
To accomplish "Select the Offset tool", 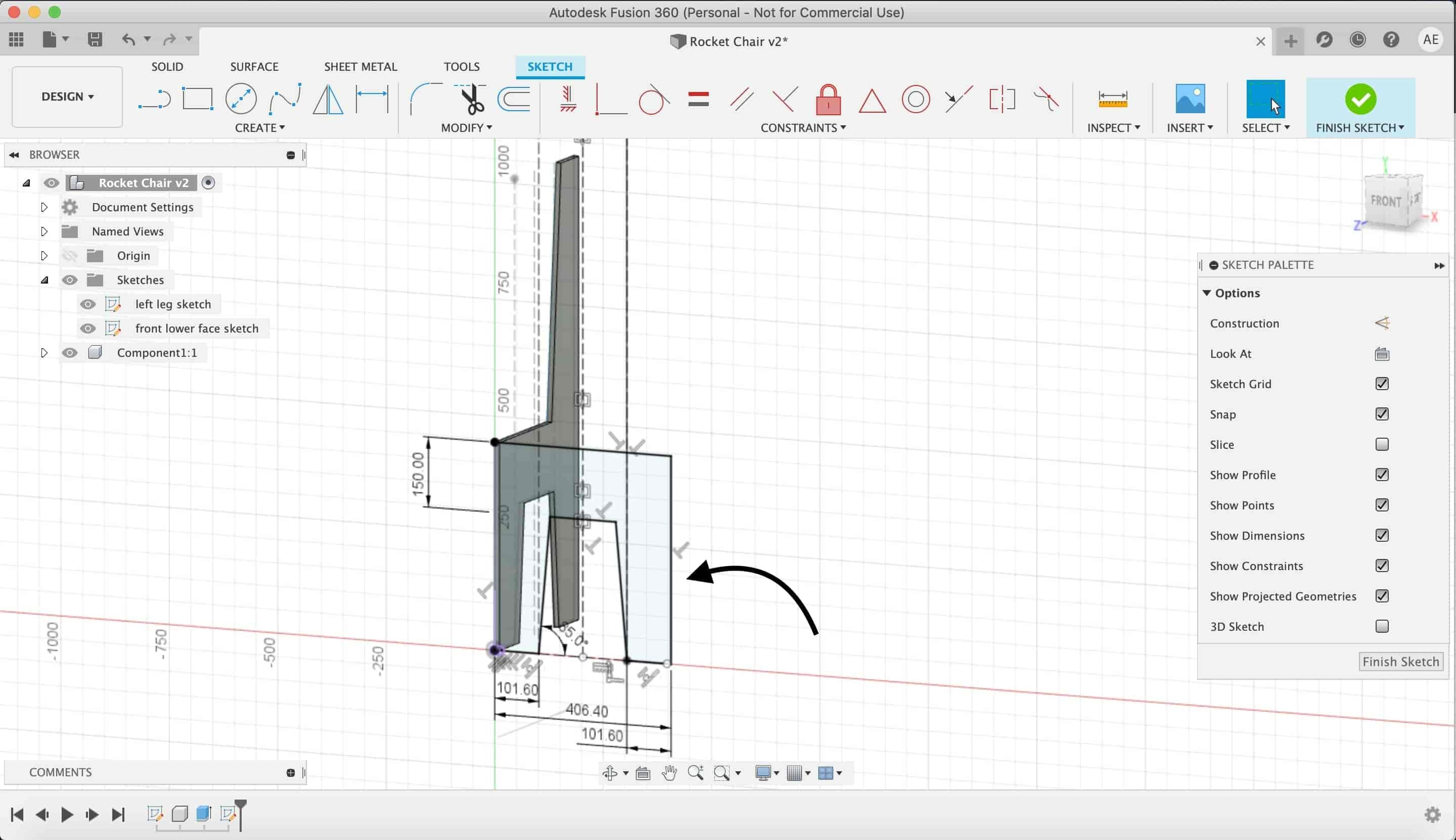I will [514, 99].
